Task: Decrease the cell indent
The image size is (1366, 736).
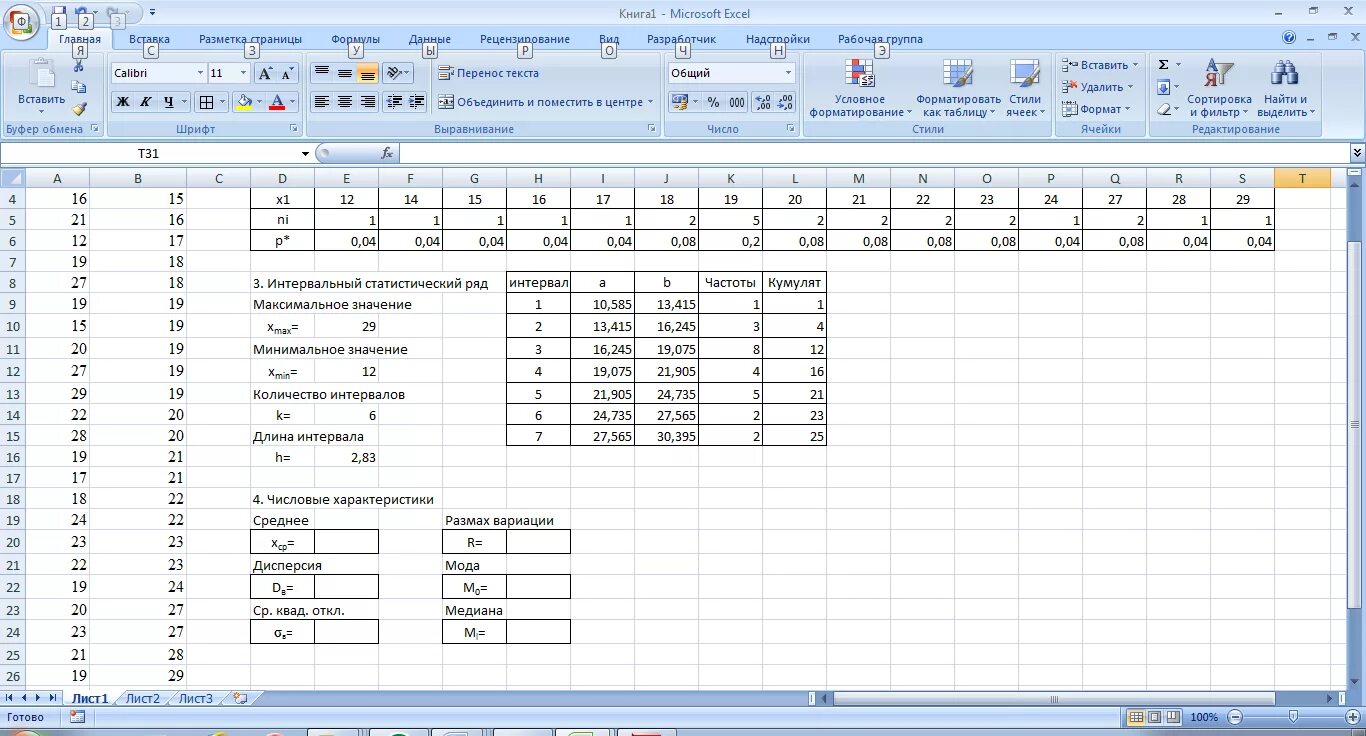Action: 394,102
